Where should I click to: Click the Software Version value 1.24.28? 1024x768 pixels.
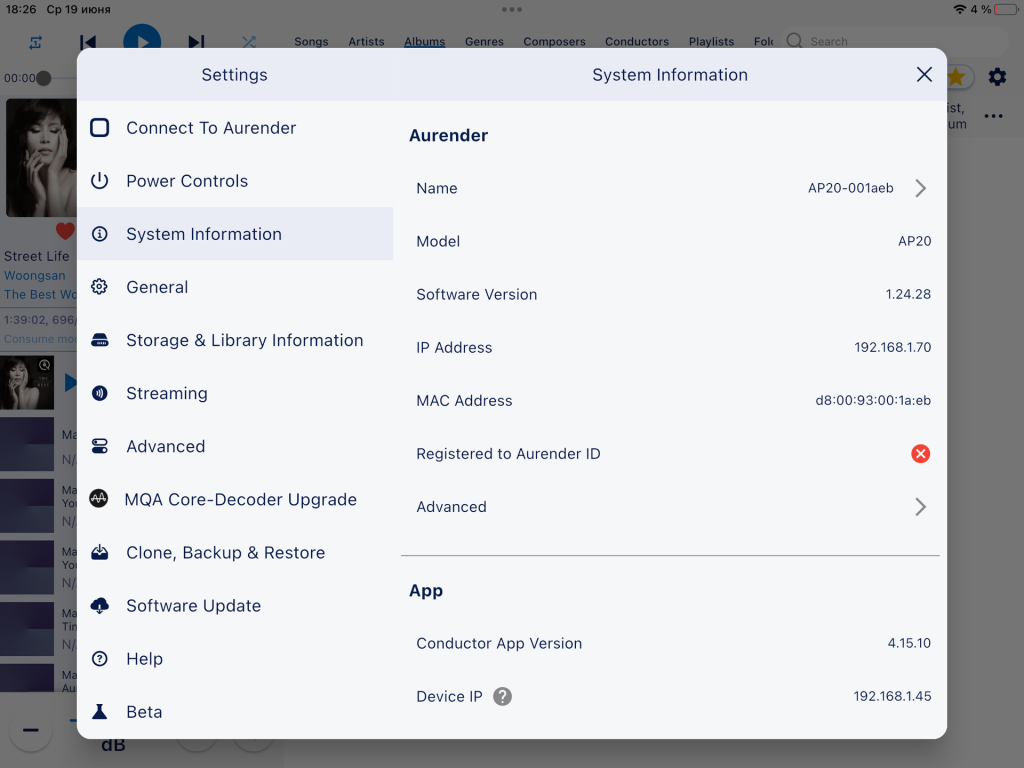(x=908, y=295)
